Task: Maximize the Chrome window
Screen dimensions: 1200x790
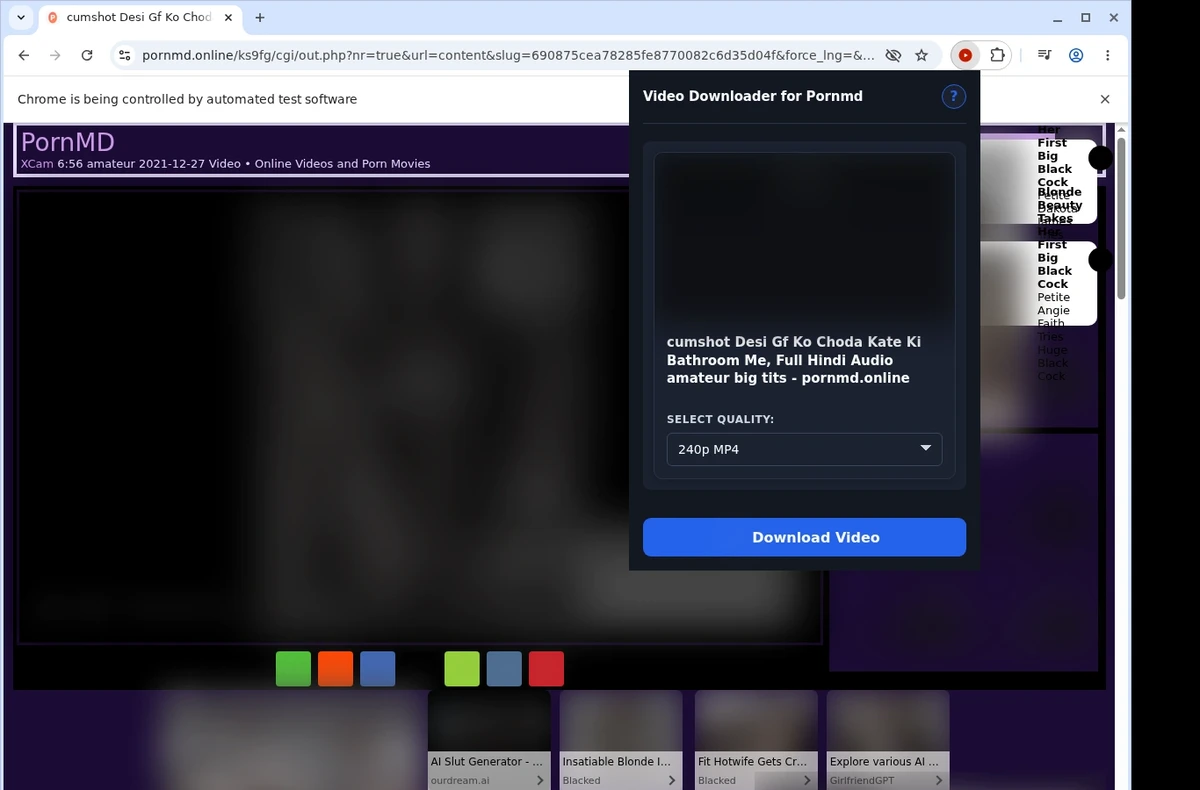Action: [x=1086, y=18]
